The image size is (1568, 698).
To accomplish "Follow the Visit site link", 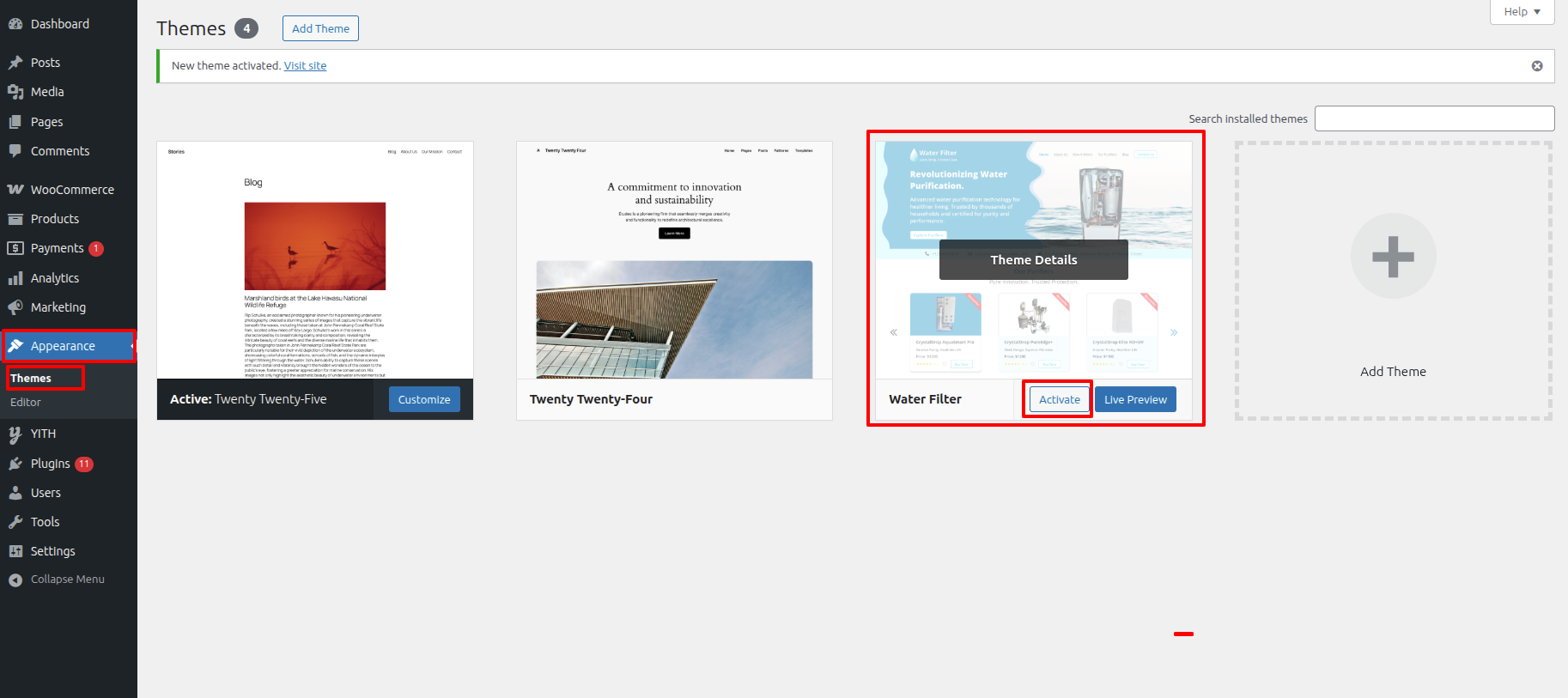I will [305, 66].
